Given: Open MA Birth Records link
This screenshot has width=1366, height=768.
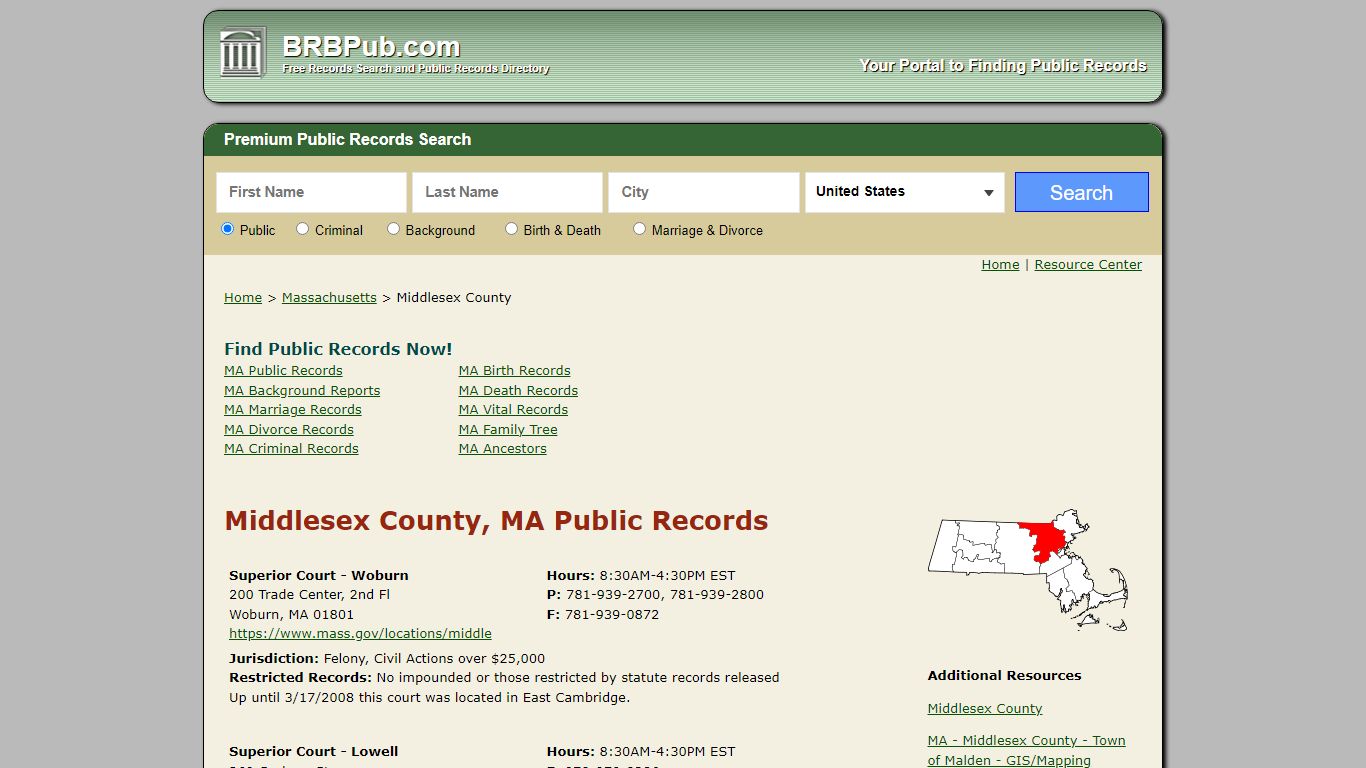Looking at the screenshot, I should [x=515, y=371].
